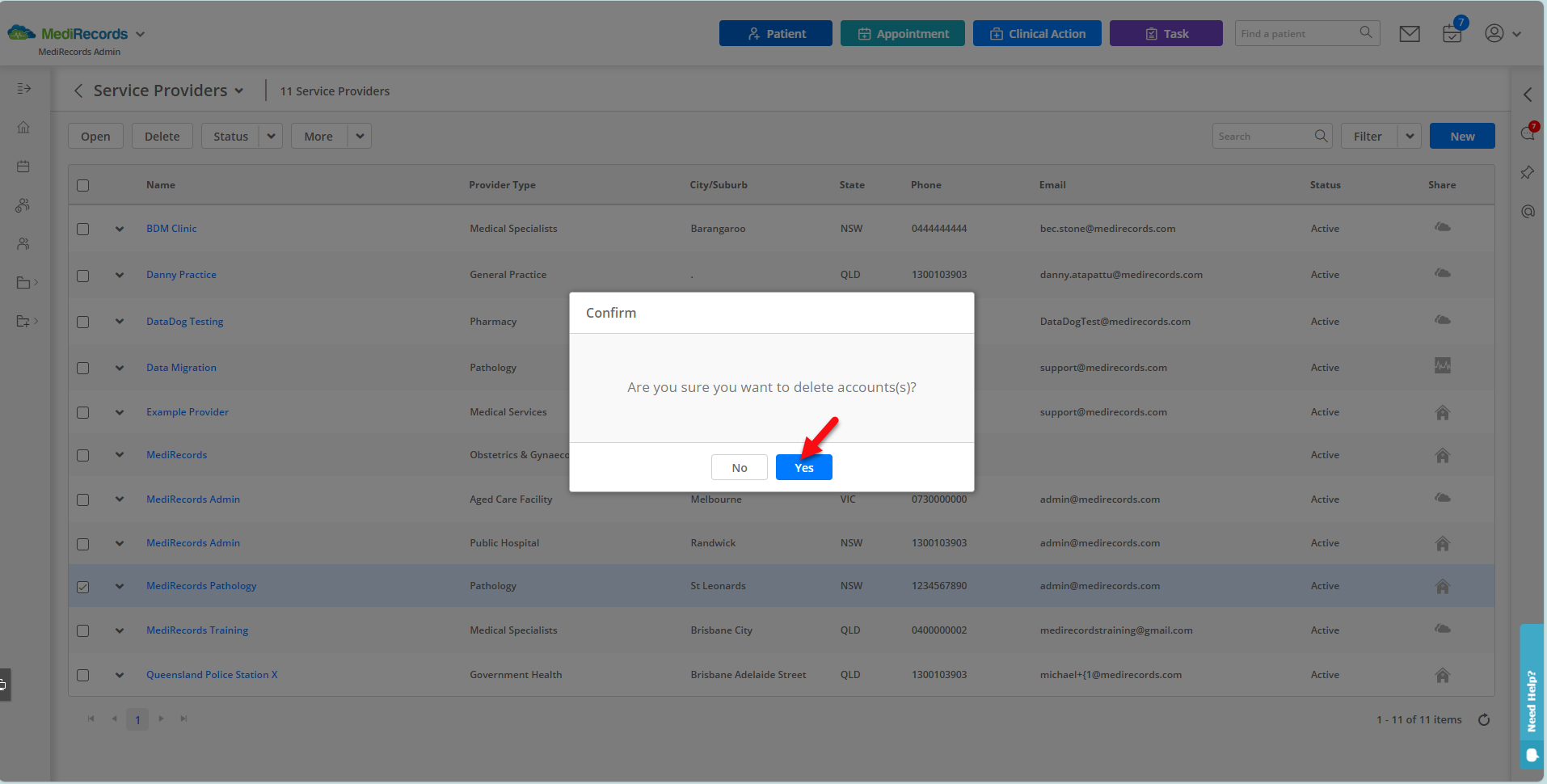
Task: Click the share icon for Data Migration
Action: pyautogui.click(x=1442, y=365)
